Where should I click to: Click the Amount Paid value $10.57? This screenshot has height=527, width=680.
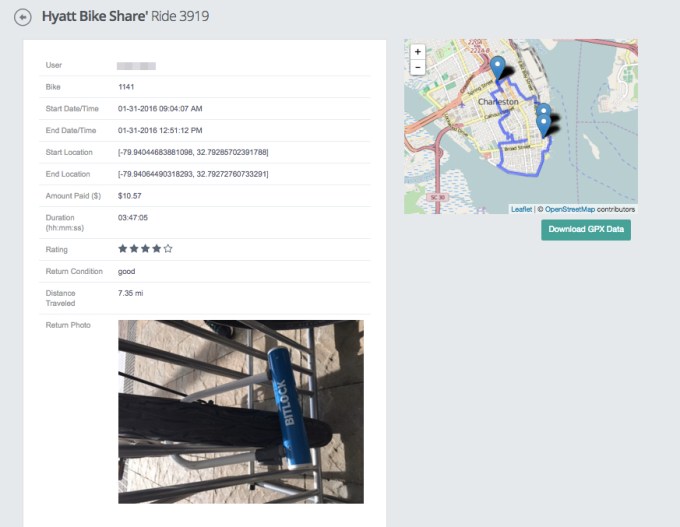click(x=130, y=196)
